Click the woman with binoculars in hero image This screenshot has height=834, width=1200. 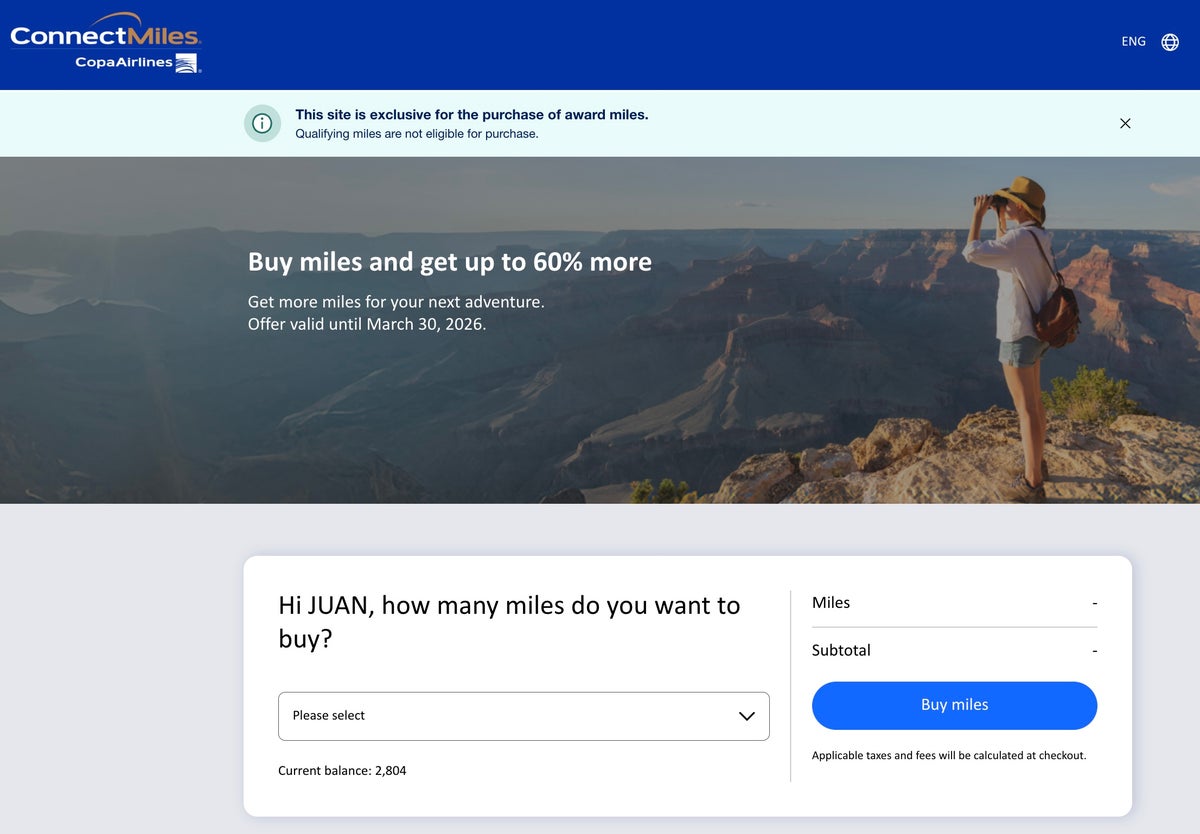[1015, 300]
